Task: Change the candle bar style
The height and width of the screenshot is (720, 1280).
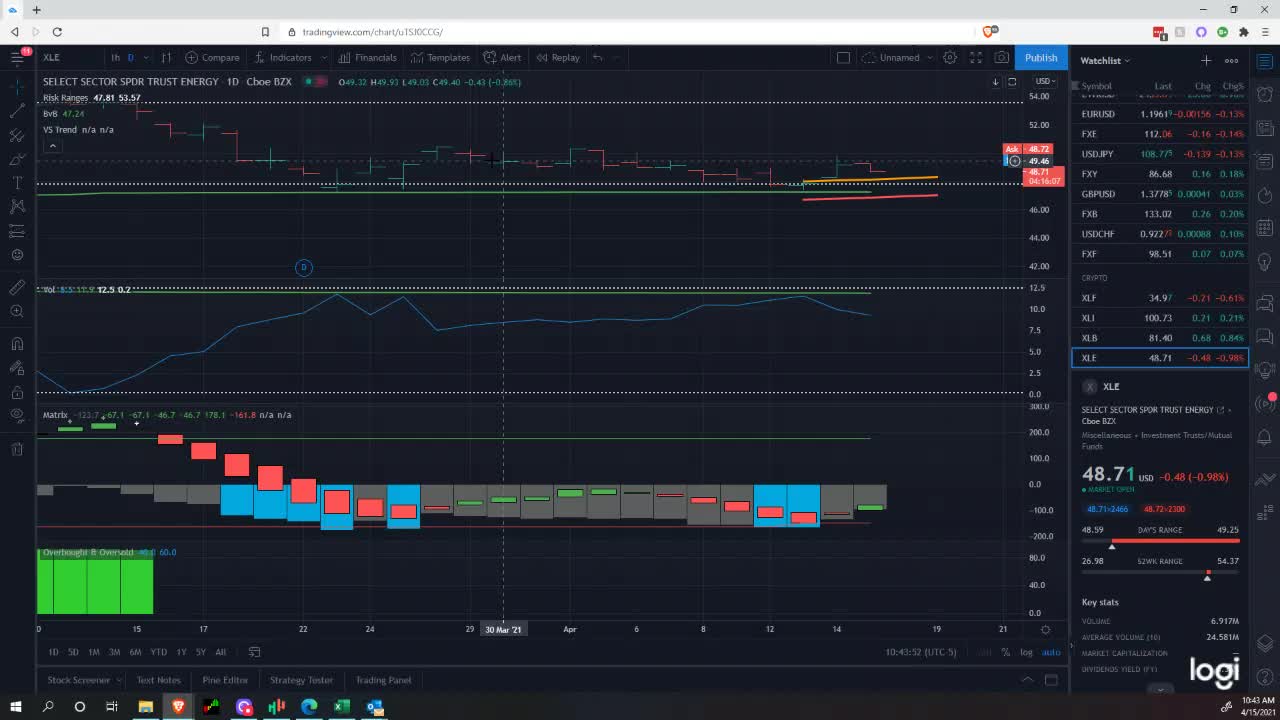Action: (166, 57)
